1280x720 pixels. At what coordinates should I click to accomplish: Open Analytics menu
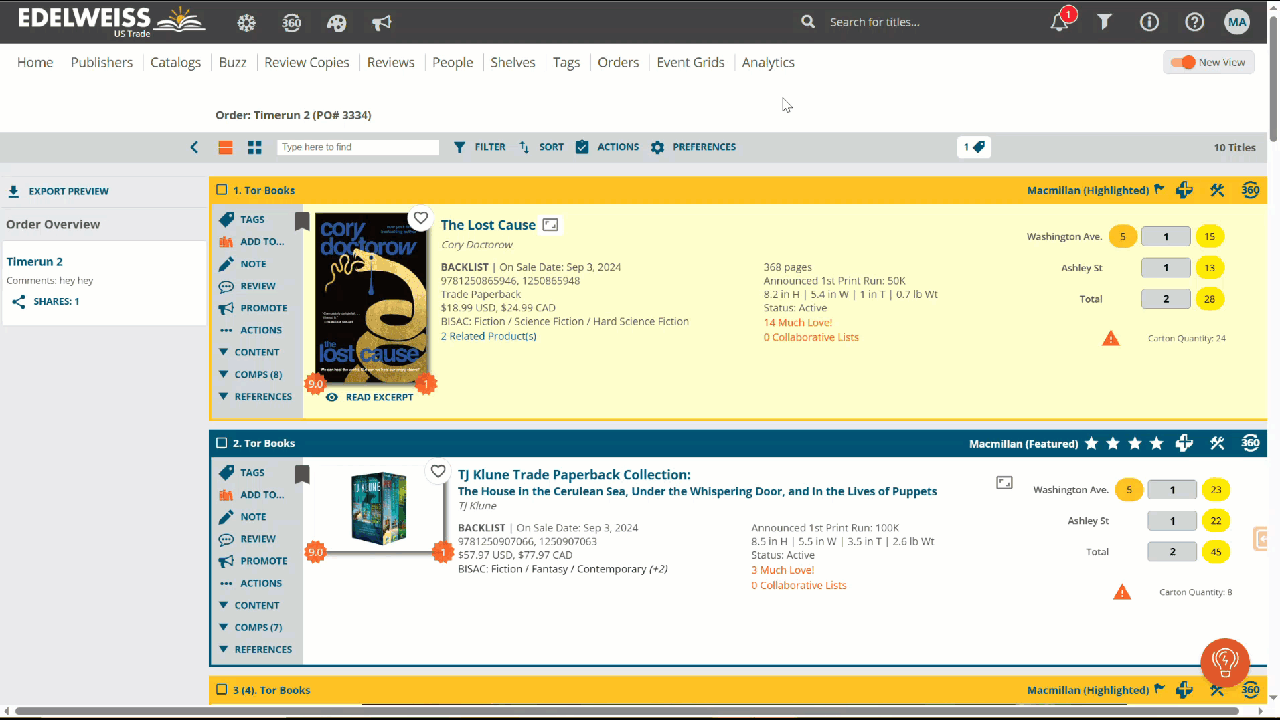(768, 62)
